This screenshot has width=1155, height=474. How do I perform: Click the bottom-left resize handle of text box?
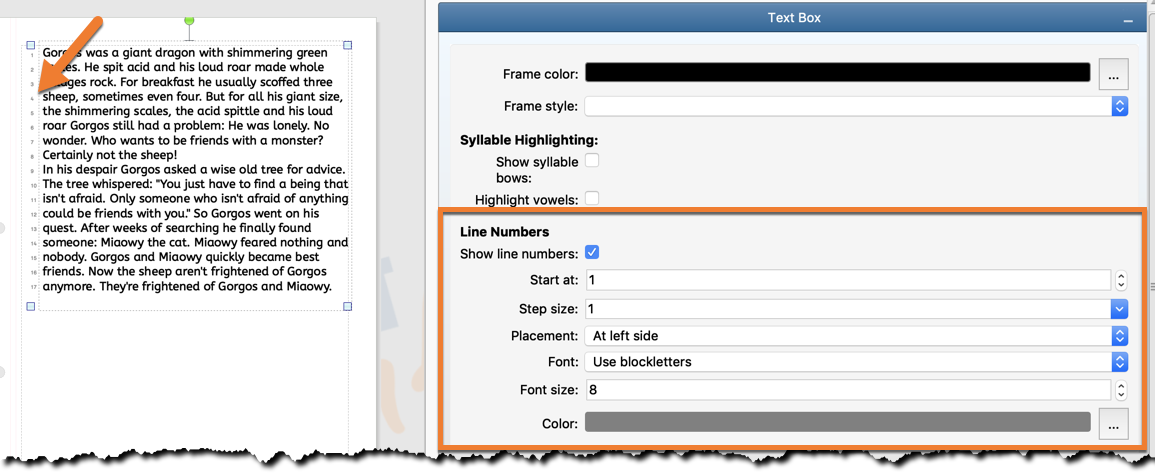[x=30, y=307]
